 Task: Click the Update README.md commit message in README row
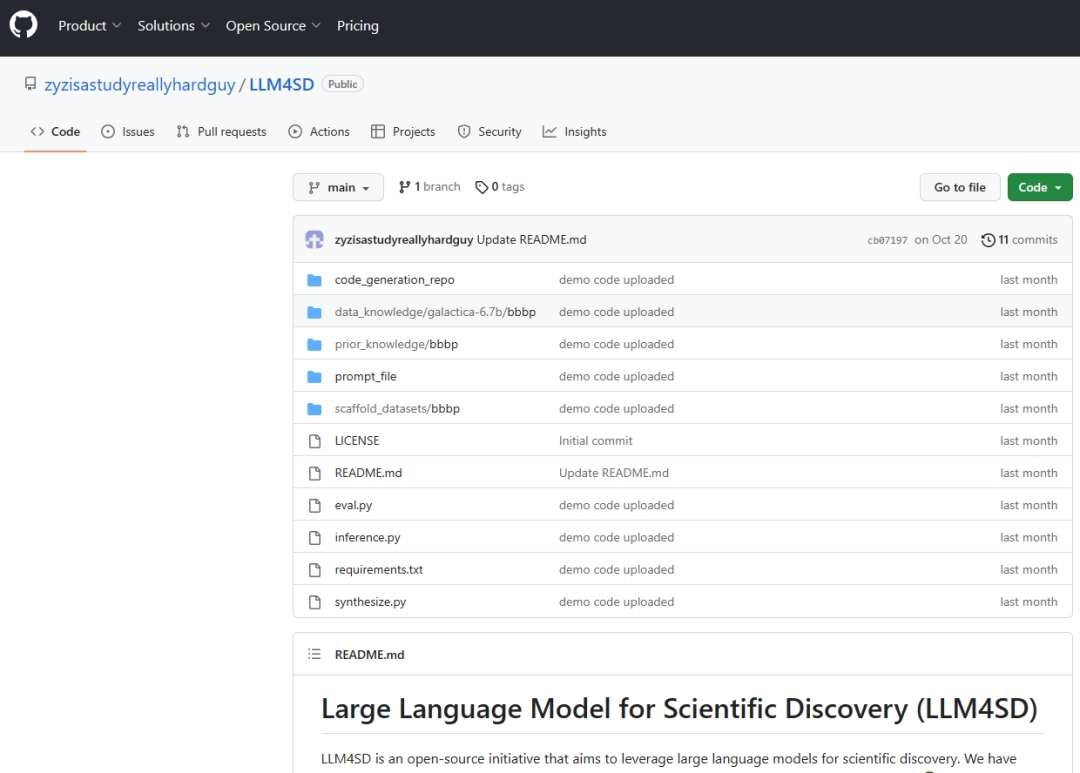pos(614,473)
